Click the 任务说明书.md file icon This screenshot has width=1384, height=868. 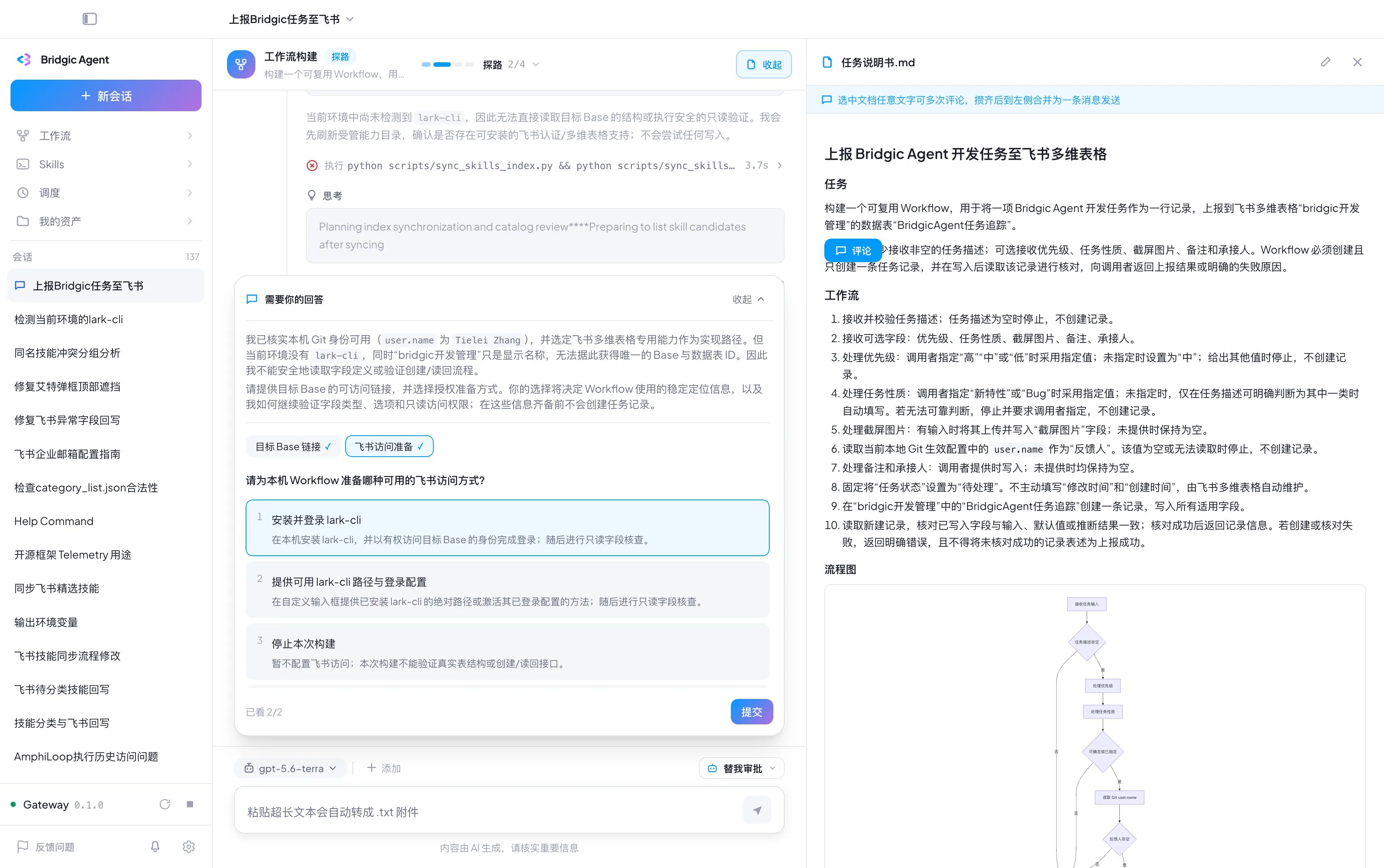pos(828,62)
